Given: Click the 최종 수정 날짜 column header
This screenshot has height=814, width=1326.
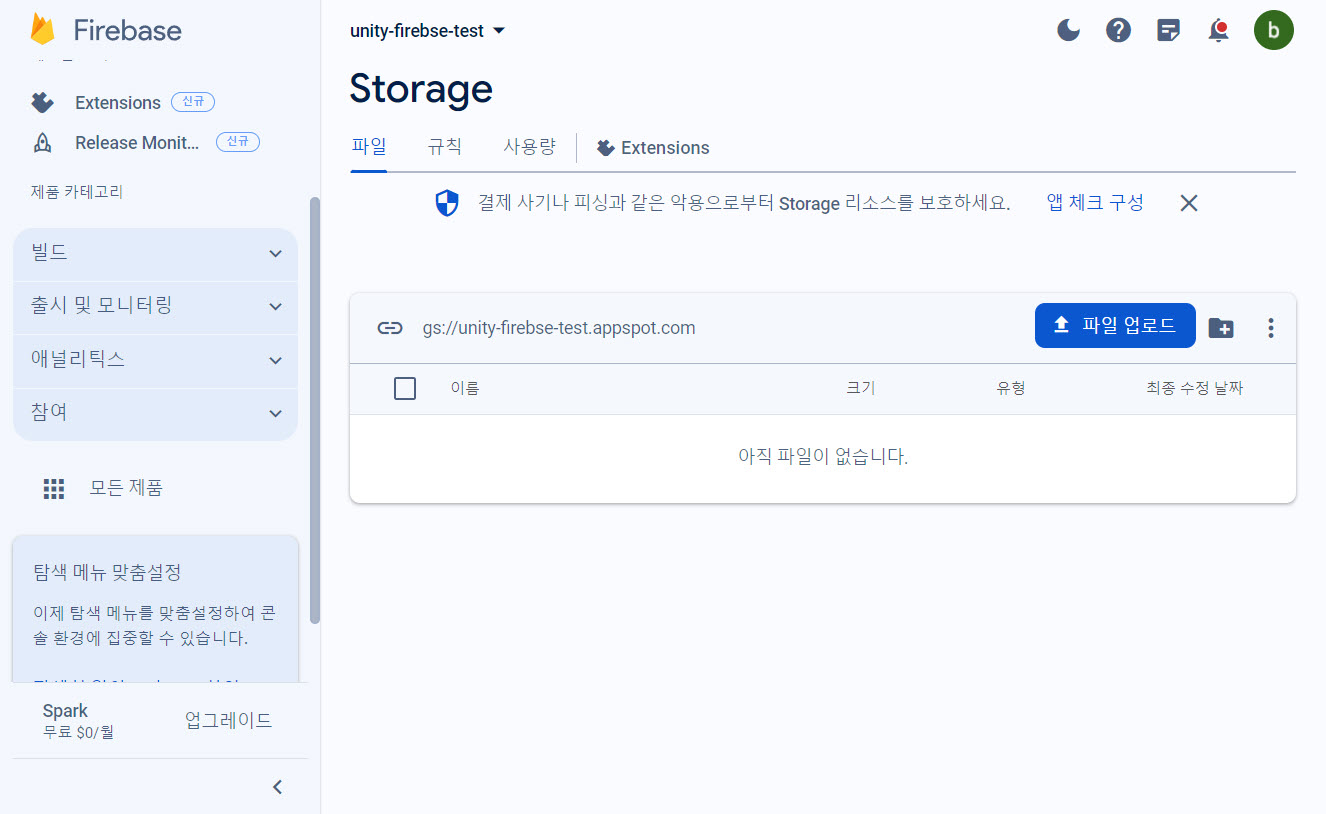Looking at the screenshot, I should click(1195, 388).
